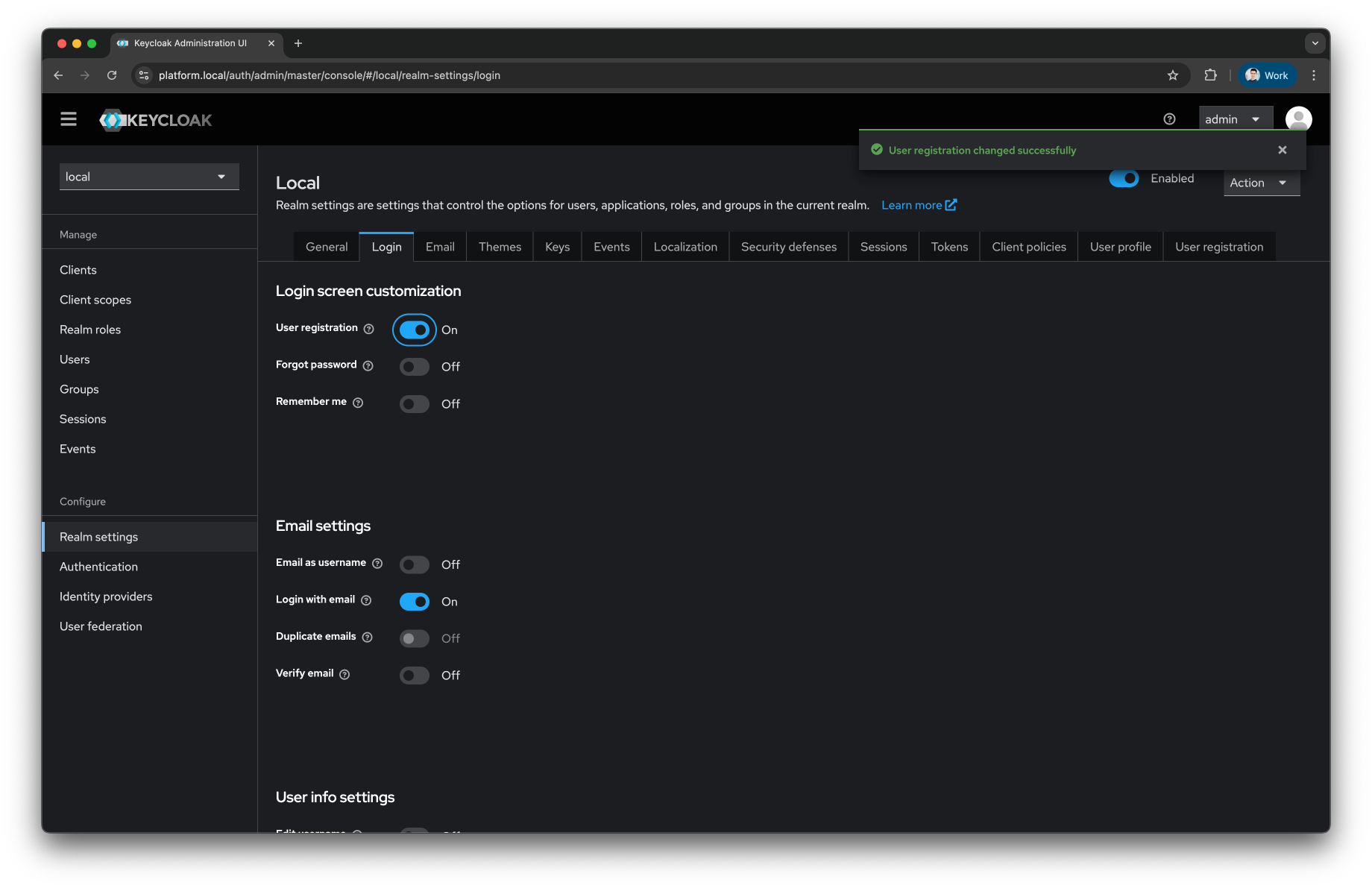The width and height of the screenshot is (1372, 888).
Task: Open the admin avatar icon
Action: click(x=1297, y=118)
